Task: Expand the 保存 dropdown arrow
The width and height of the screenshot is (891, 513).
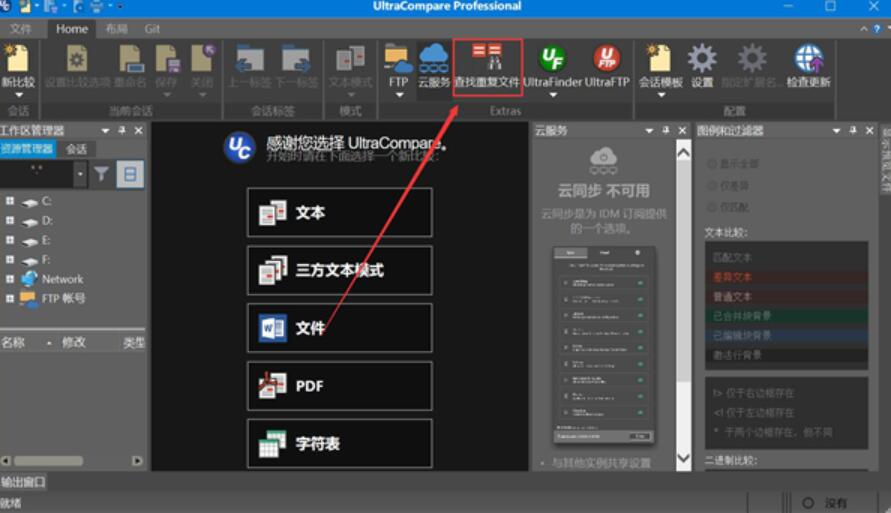Action: 166,95
